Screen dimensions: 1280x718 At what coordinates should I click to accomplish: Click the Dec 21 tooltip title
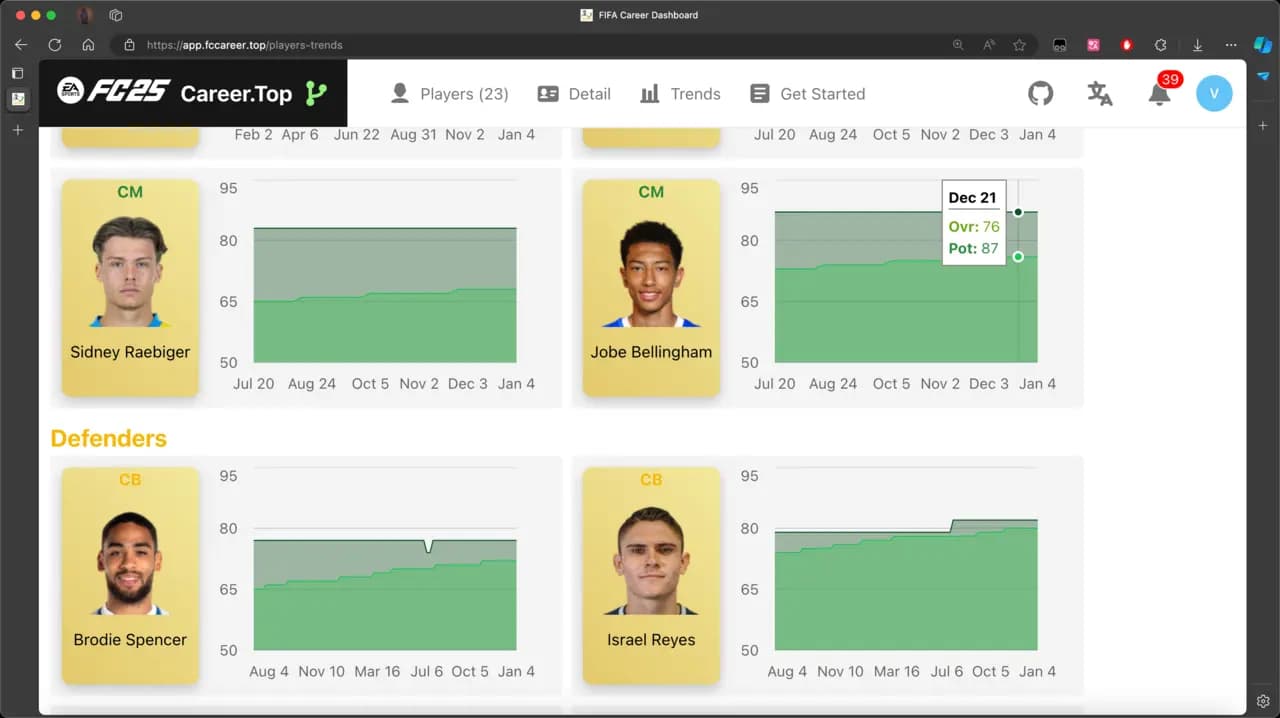tap(972, 198)
